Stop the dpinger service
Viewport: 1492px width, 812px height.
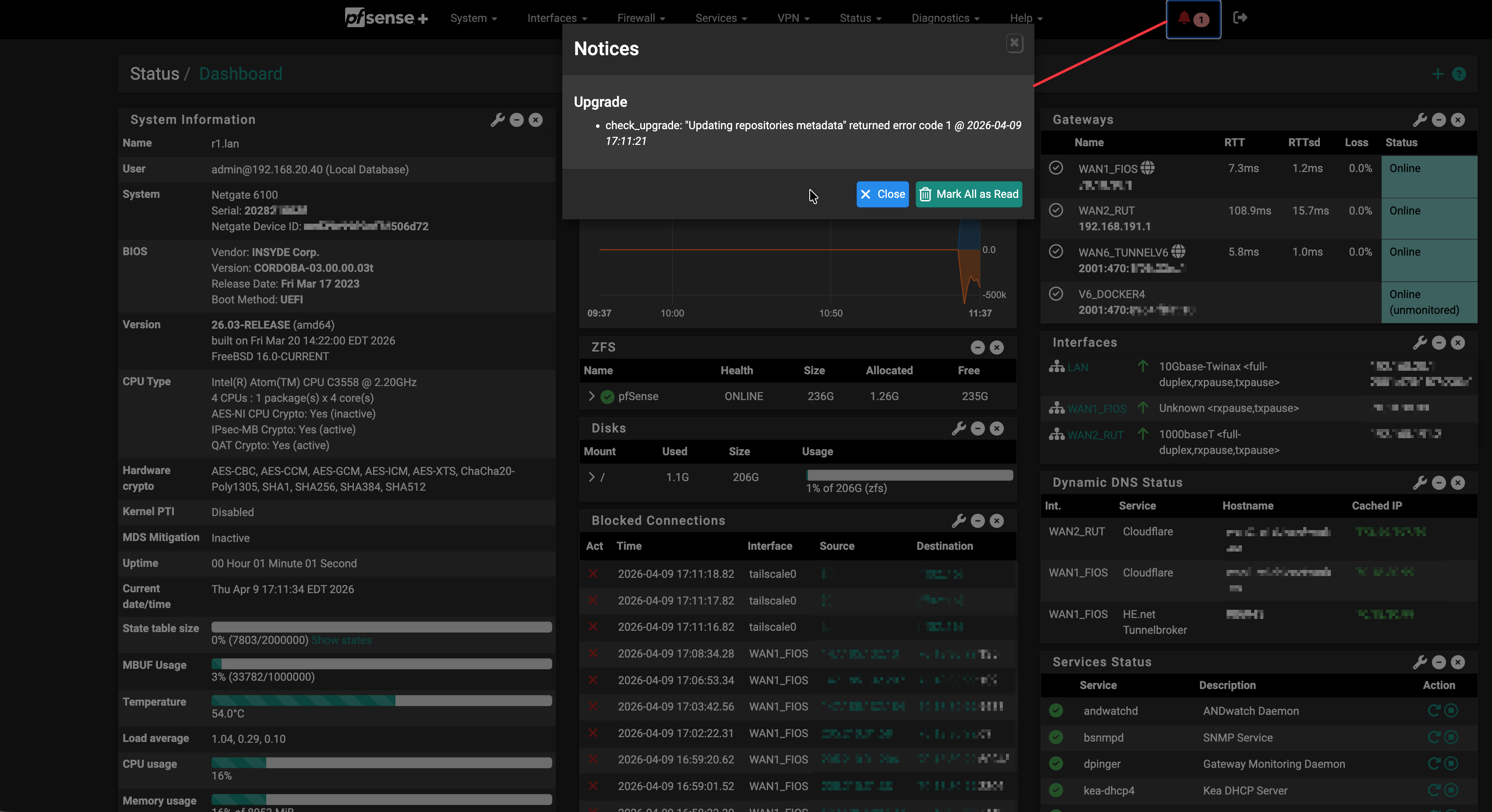pos(1451,763)
